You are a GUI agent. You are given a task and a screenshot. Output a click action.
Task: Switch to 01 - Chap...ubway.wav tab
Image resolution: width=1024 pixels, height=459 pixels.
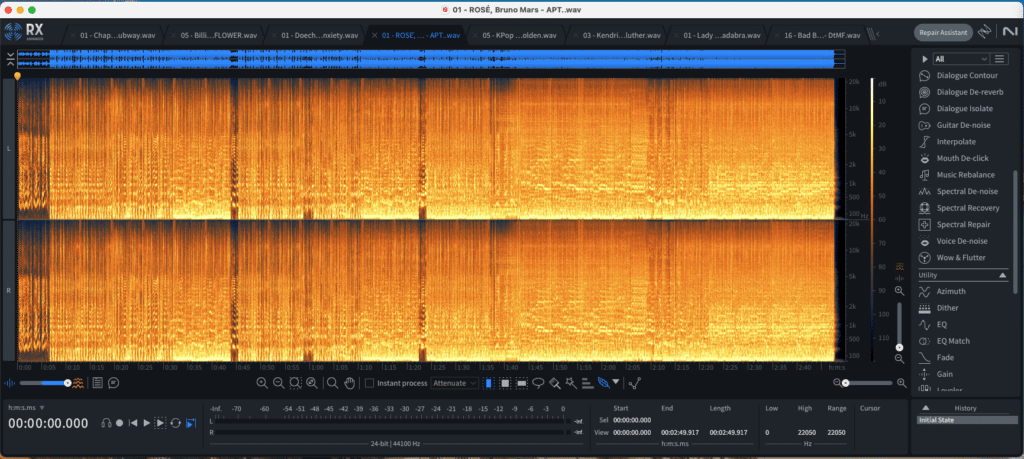tap(116, 35)
